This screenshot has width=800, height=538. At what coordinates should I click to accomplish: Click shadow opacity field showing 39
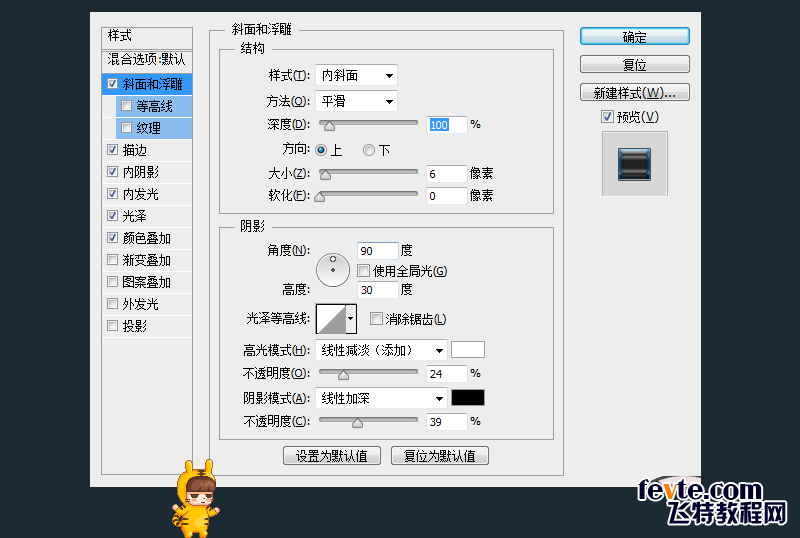click(446, 422)
